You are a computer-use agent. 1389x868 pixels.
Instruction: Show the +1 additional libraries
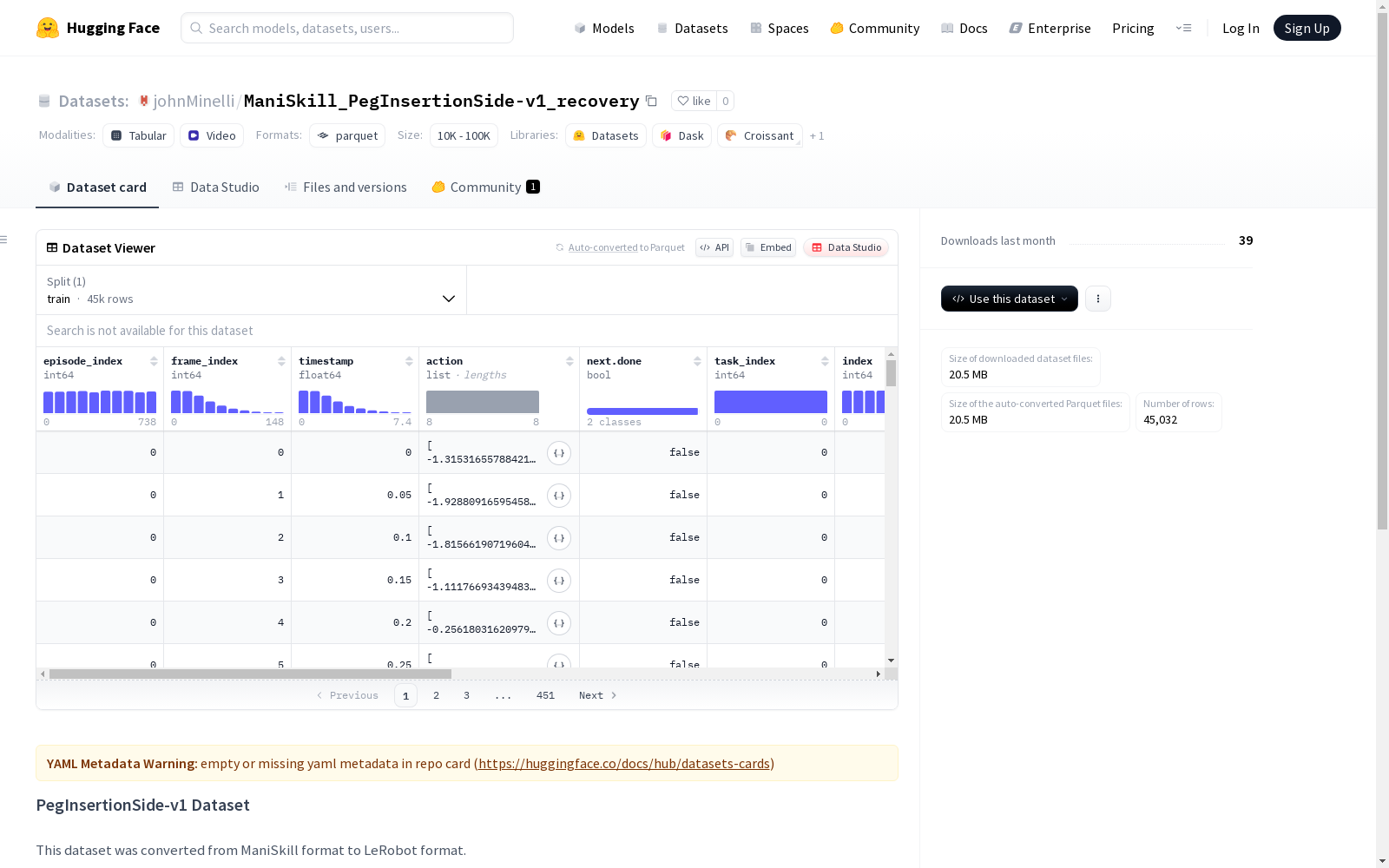click(x=817, y=135)
